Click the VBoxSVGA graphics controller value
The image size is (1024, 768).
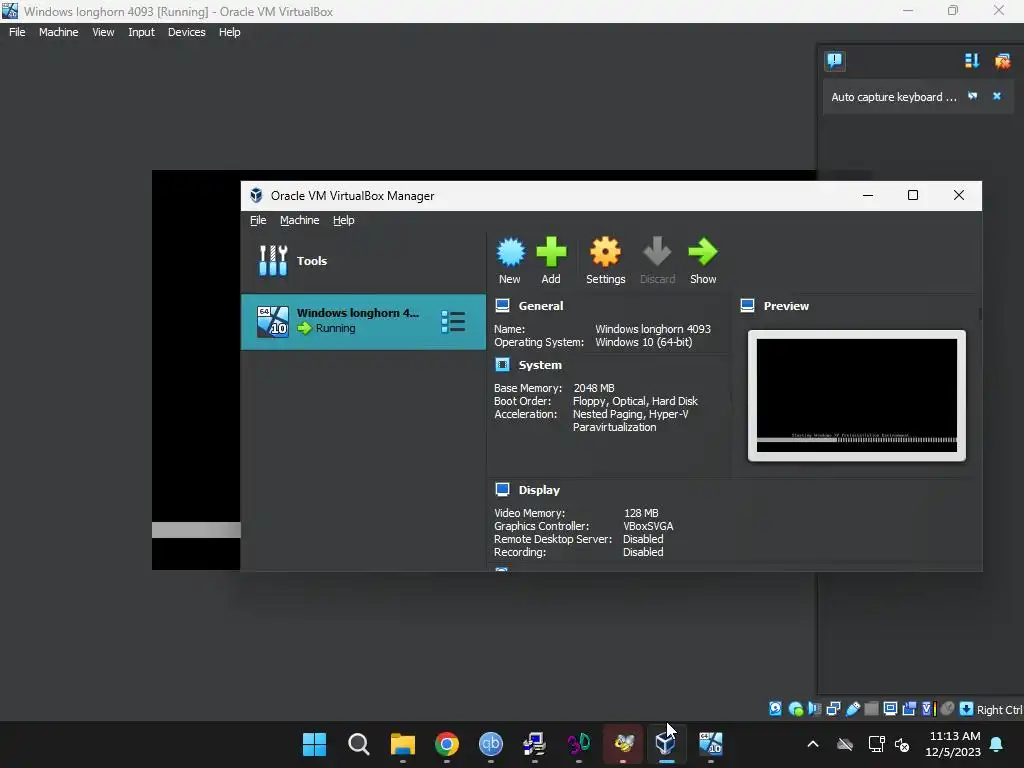point(648,526)
